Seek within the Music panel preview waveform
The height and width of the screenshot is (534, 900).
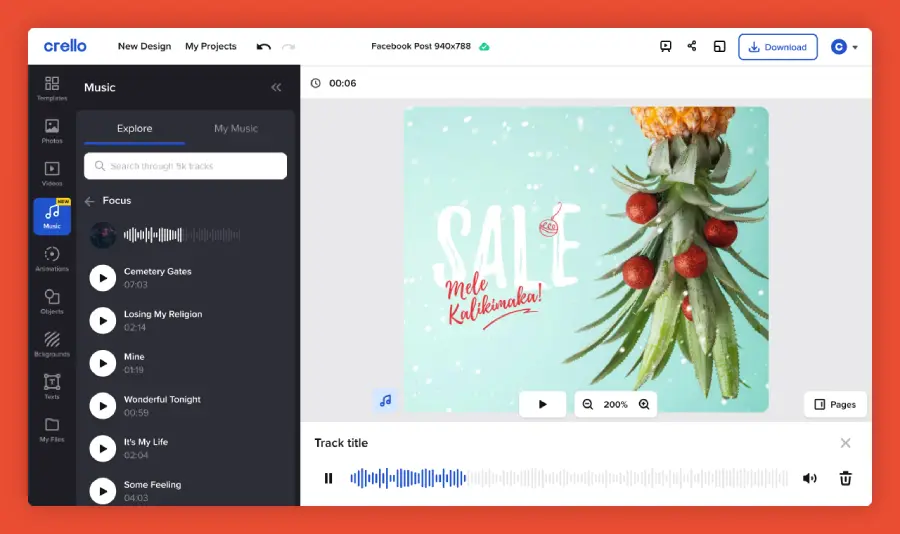[182, 235]
